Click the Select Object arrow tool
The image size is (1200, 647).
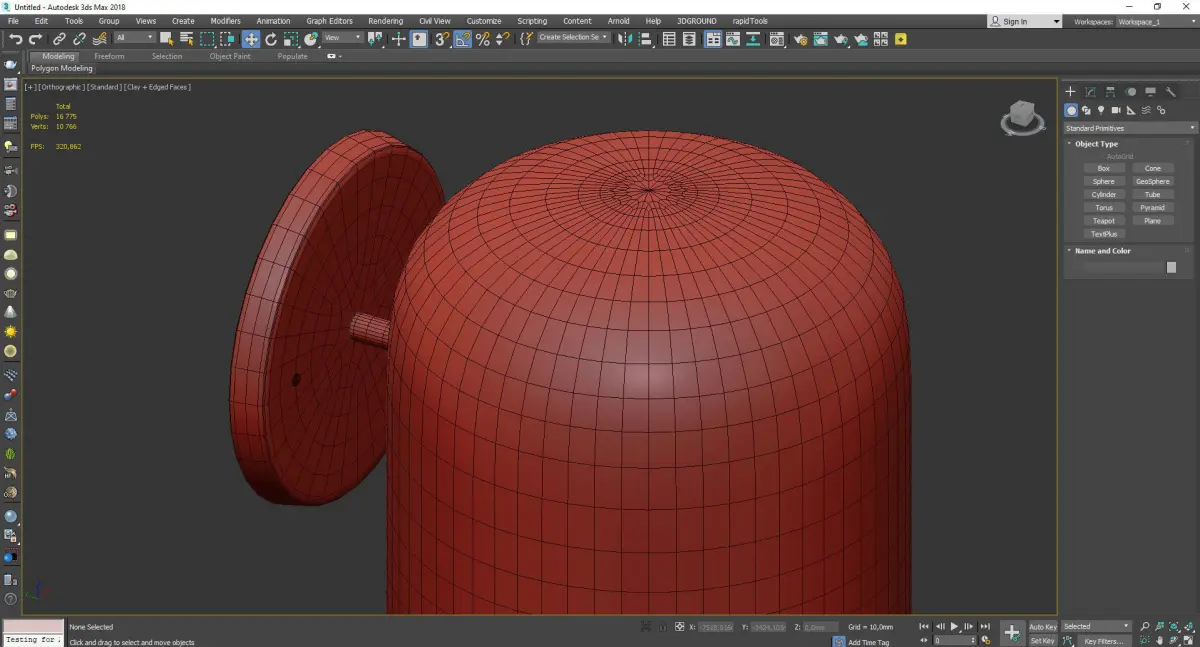click(166, 39)
